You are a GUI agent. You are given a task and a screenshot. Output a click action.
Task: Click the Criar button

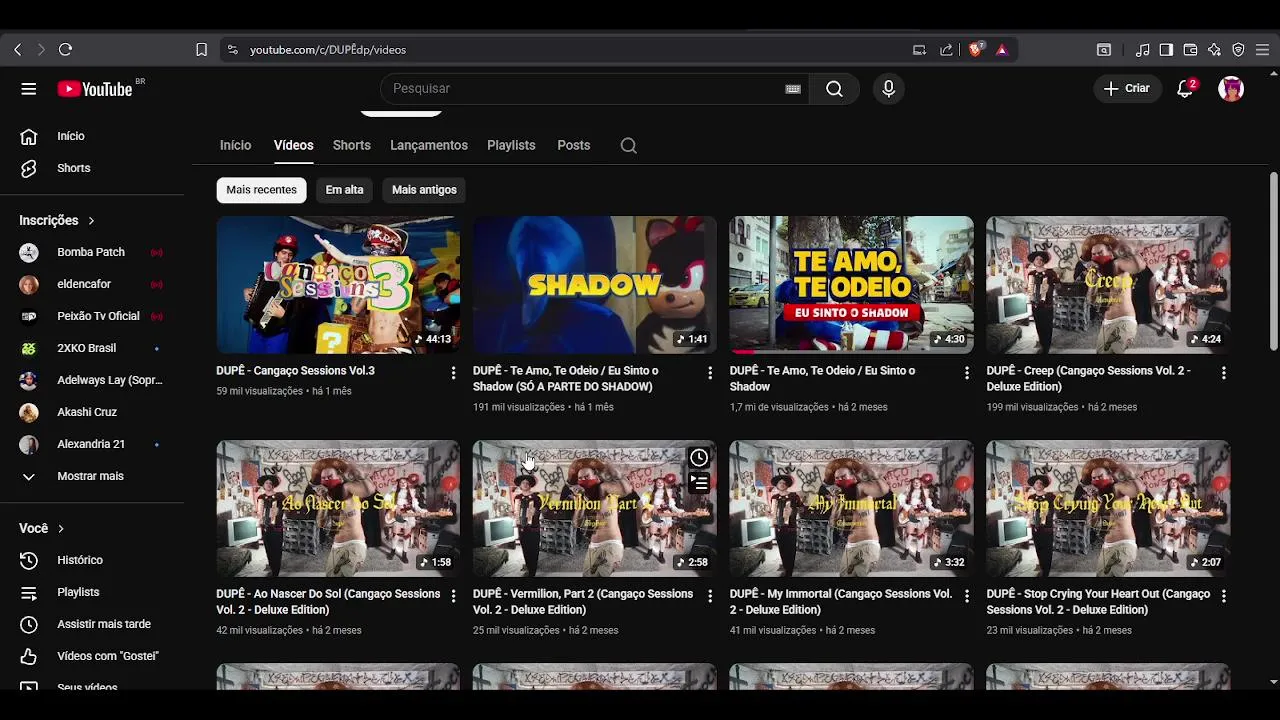1127,89
